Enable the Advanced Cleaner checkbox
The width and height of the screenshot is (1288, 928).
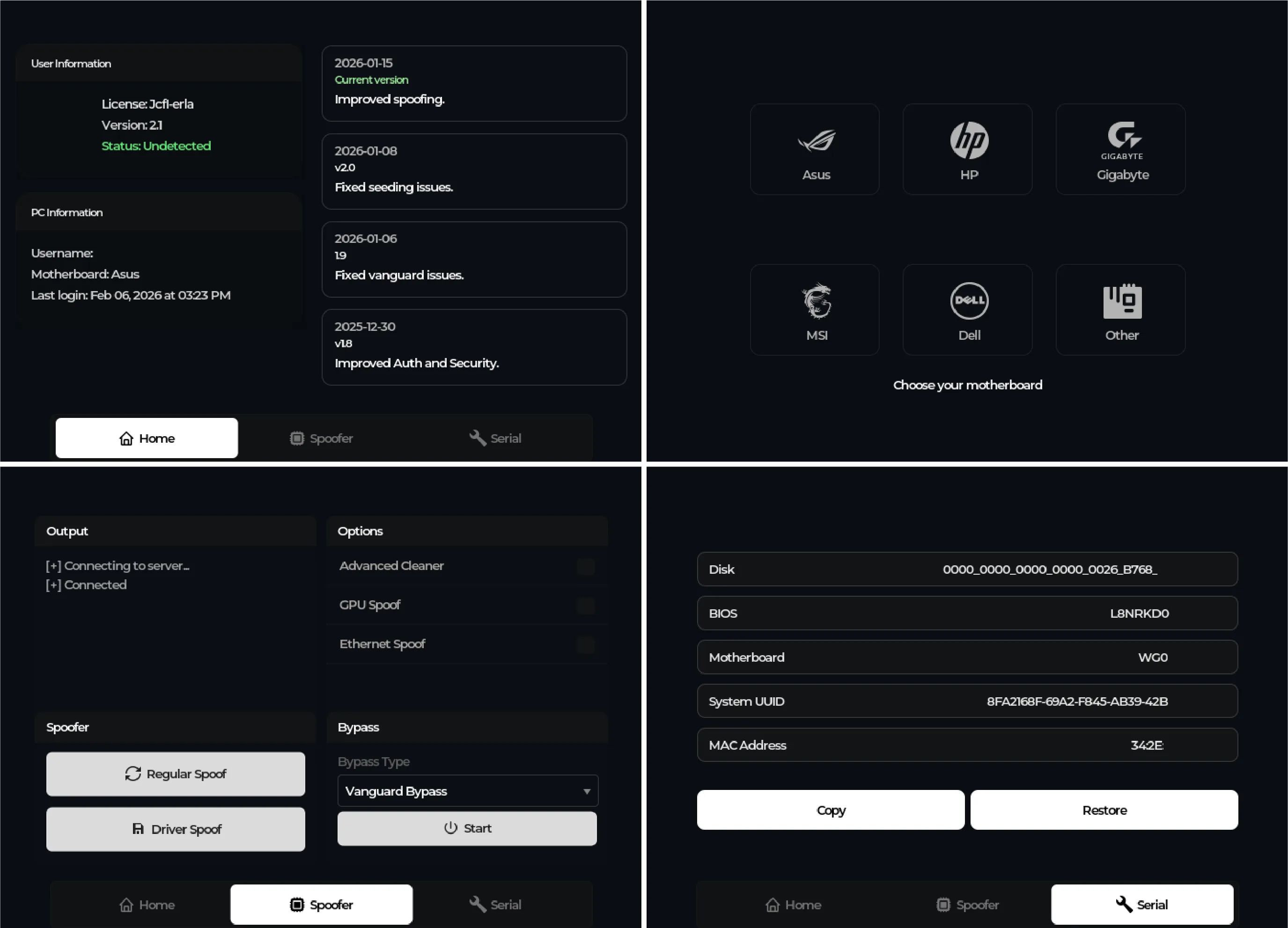click(586, 566)
